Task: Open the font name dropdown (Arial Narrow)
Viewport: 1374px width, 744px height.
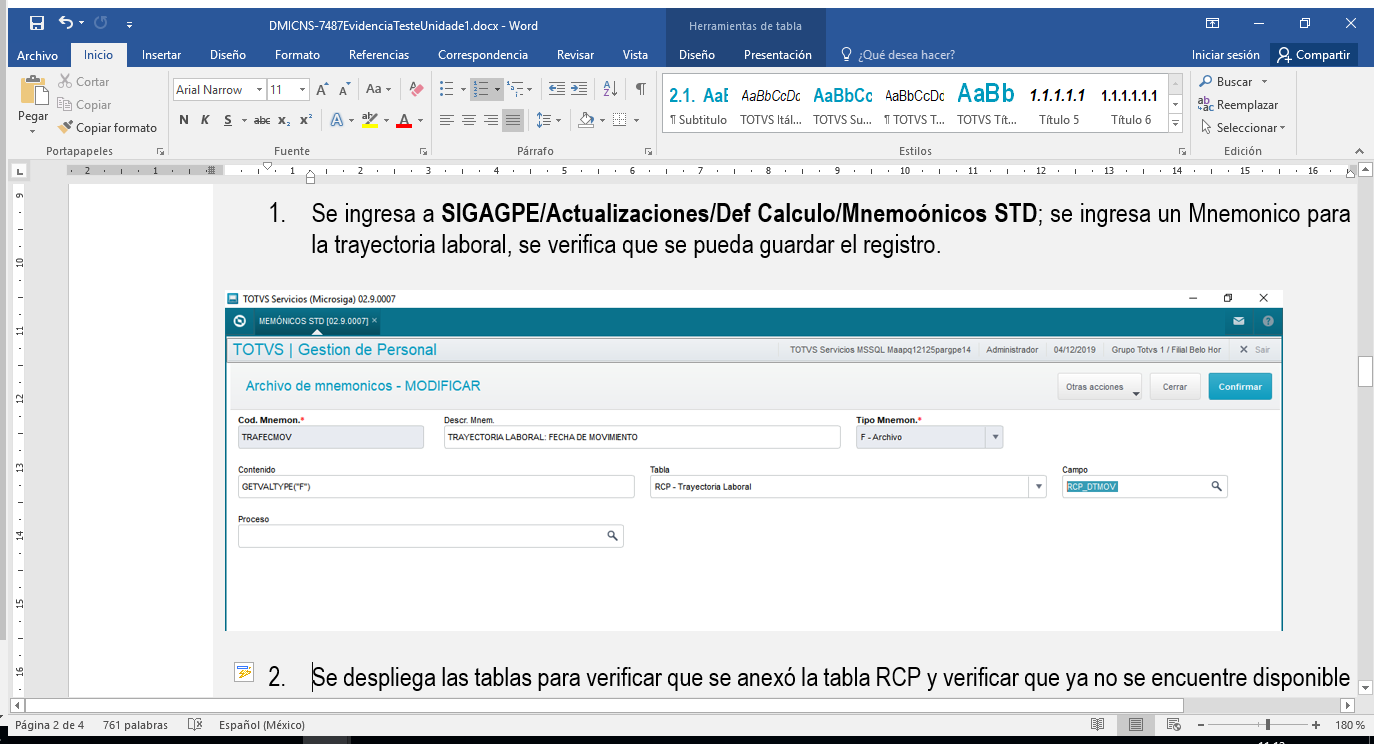Action: click(x=259, y=90)
